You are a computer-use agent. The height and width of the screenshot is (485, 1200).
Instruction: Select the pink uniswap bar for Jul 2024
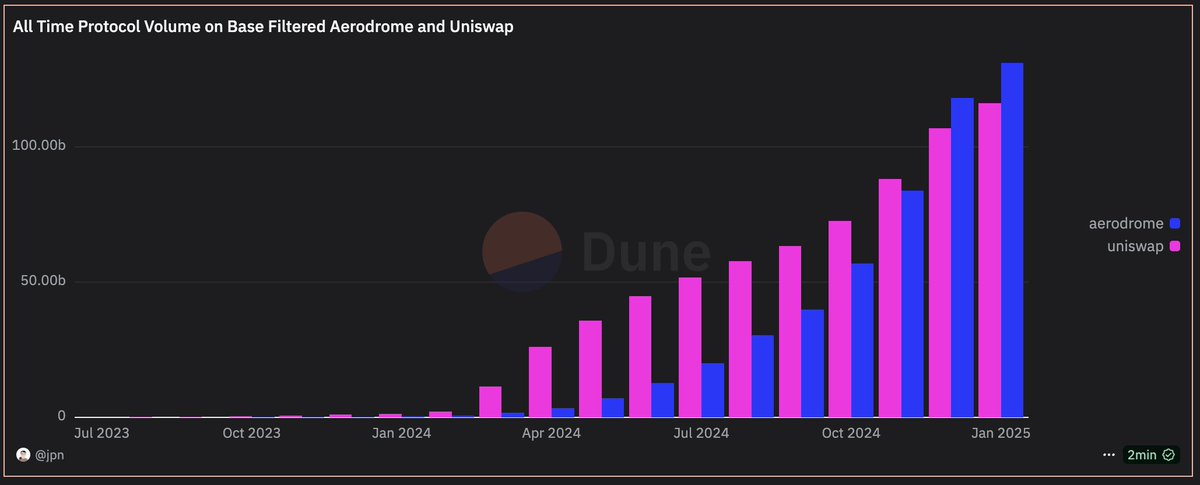[x=690, y=347]
